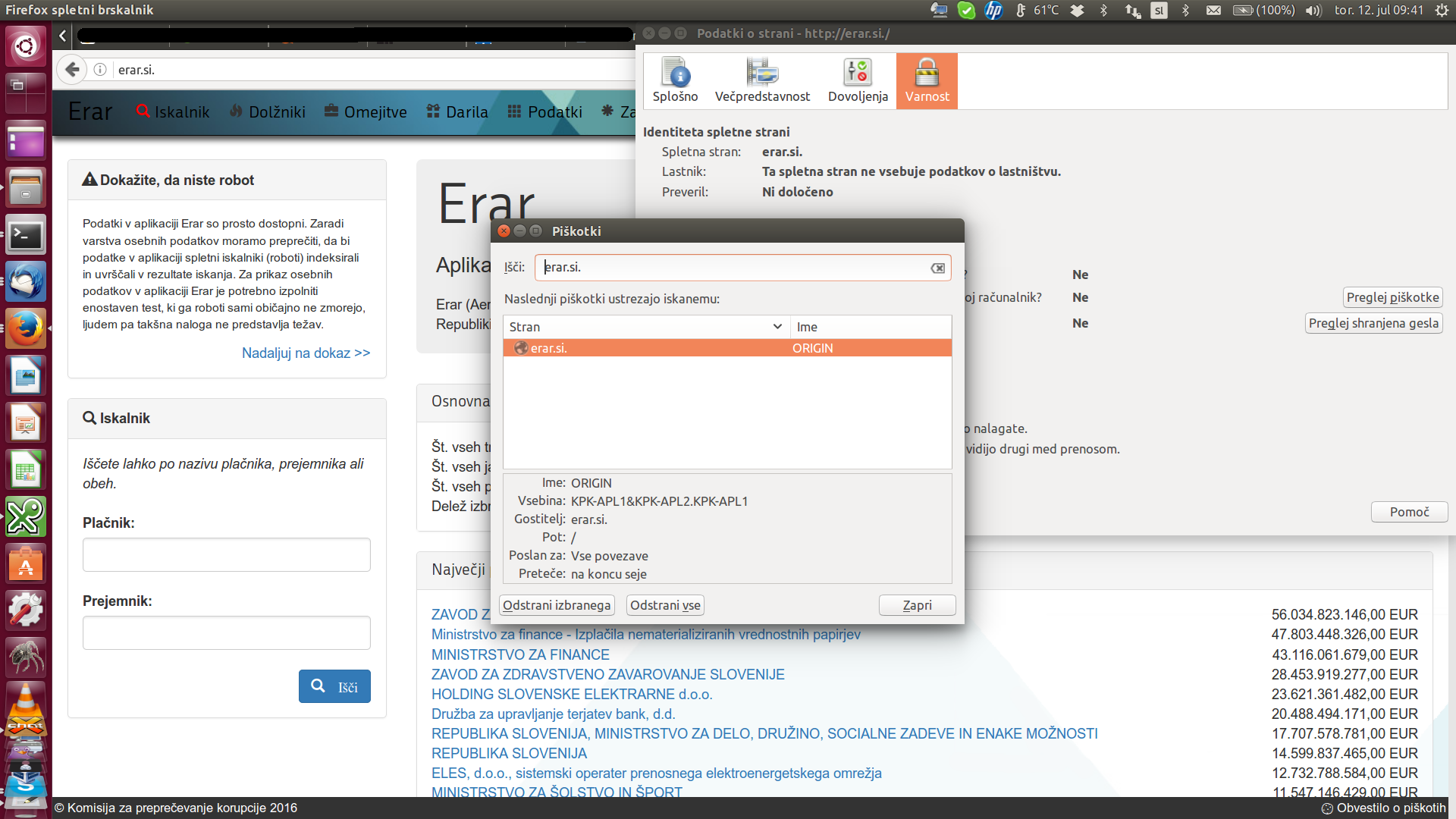Switch to the Dovoljenja tab
Viewport: 1456px width, 819px height.
point(858,80)
